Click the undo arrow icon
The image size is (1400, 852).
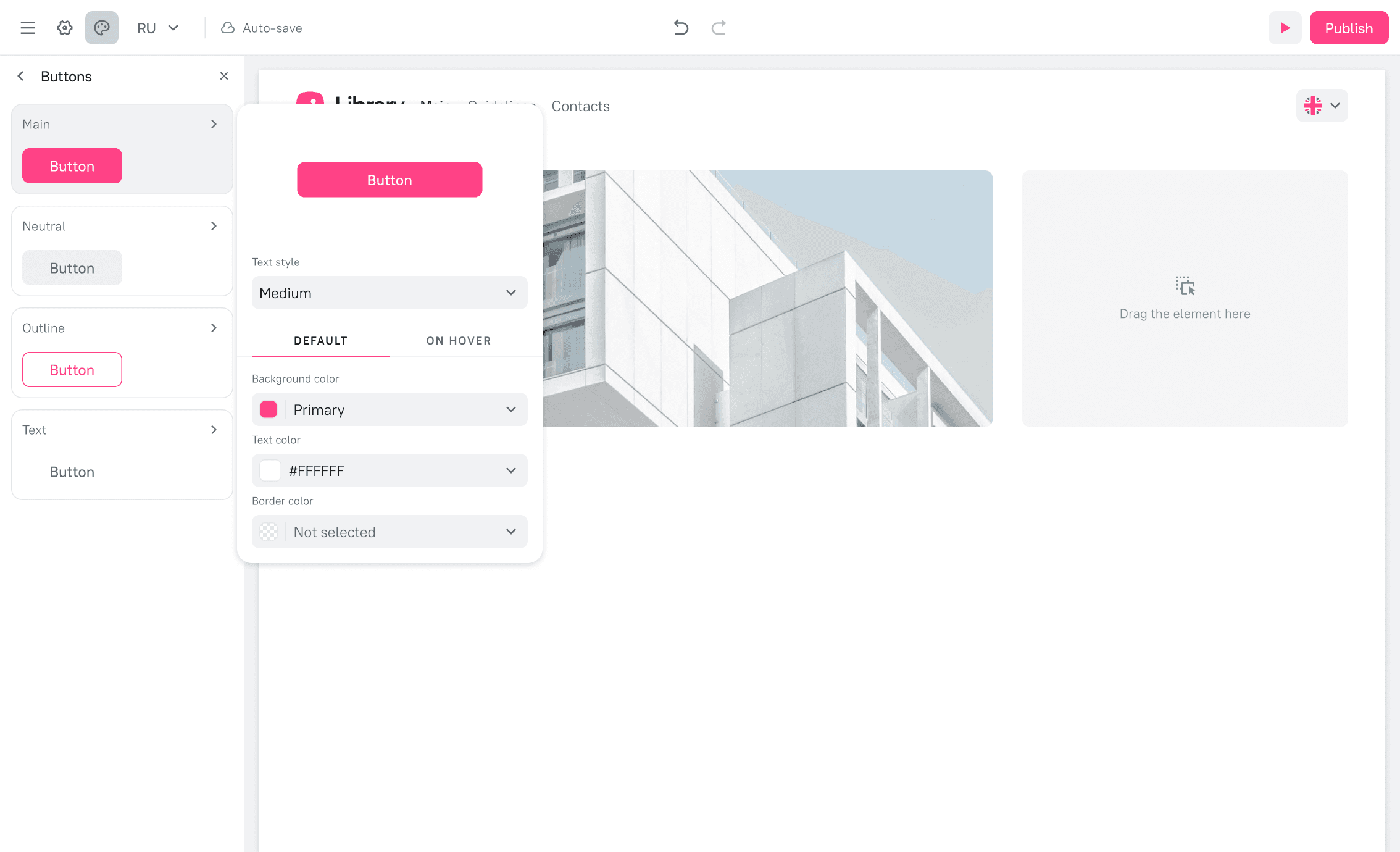tap(681, 28)
